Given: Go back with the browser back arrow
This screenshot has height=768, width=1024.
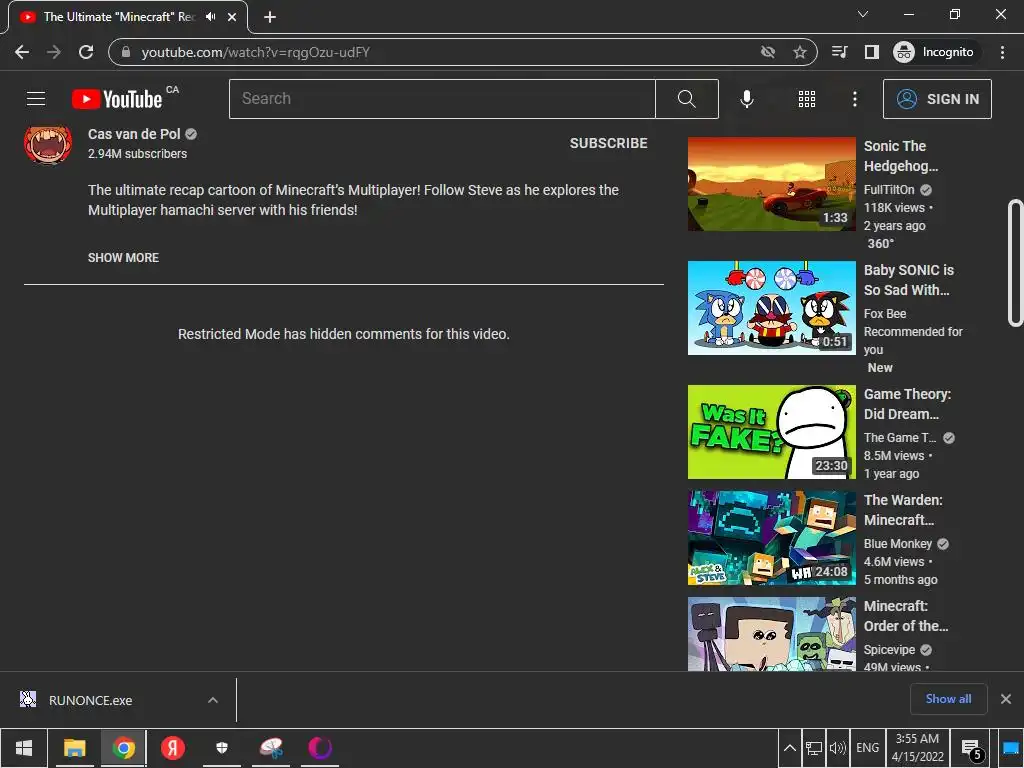Looking at the screenshot, I should 22,52.
